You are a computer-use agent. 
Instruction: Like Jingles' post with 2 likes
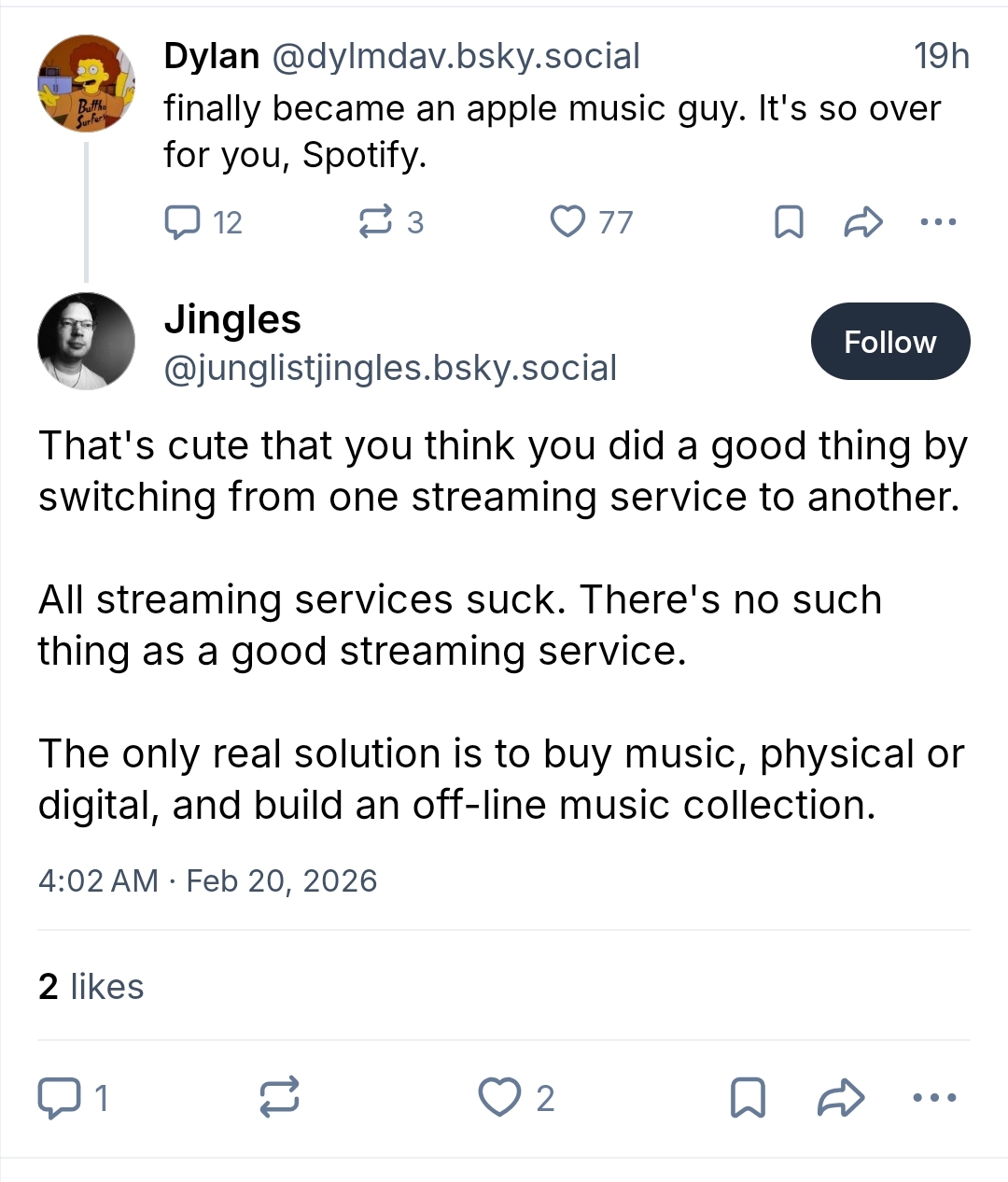pyautogui.click(x=499, y=1097)
